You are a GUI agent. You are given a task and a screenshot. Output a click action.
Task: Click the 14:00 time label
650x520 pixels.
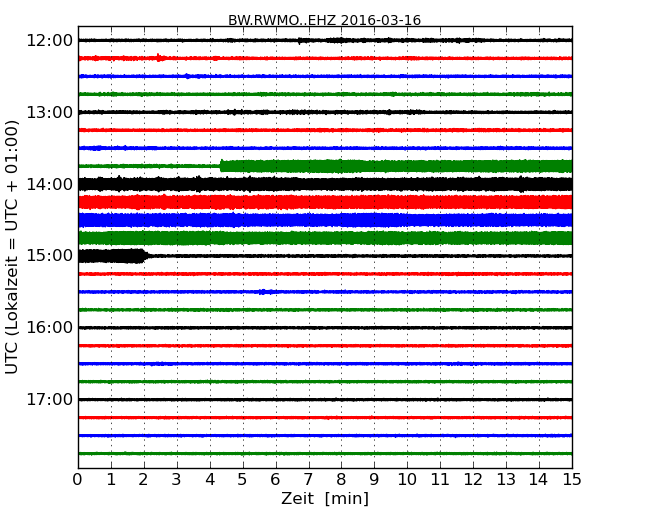[50, 184]
